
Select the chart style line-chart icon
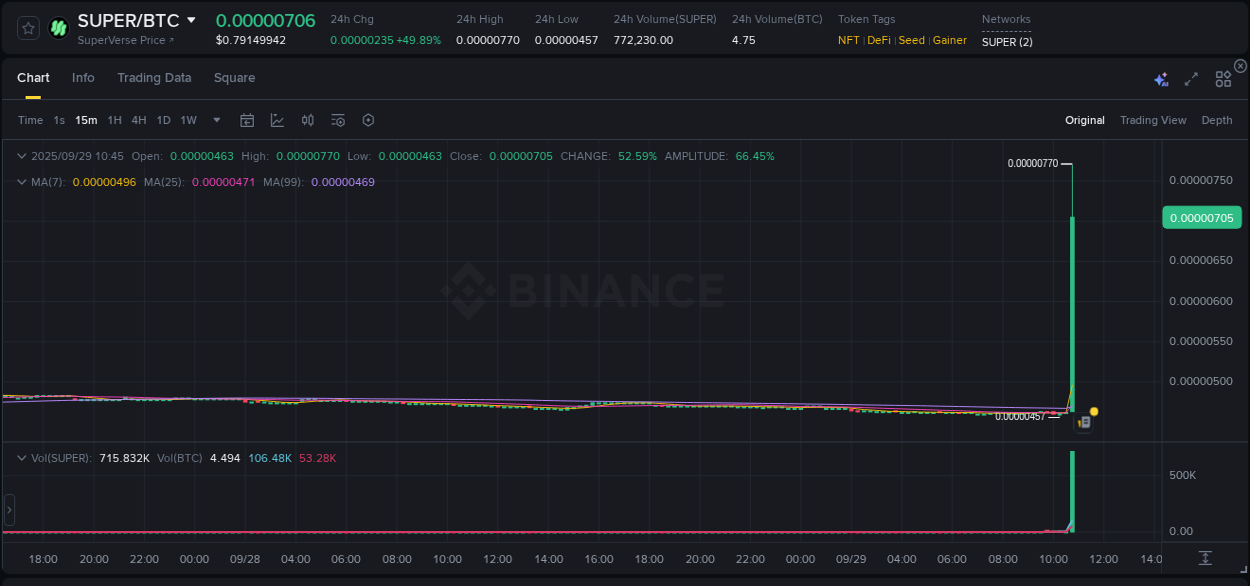[277, 119]
